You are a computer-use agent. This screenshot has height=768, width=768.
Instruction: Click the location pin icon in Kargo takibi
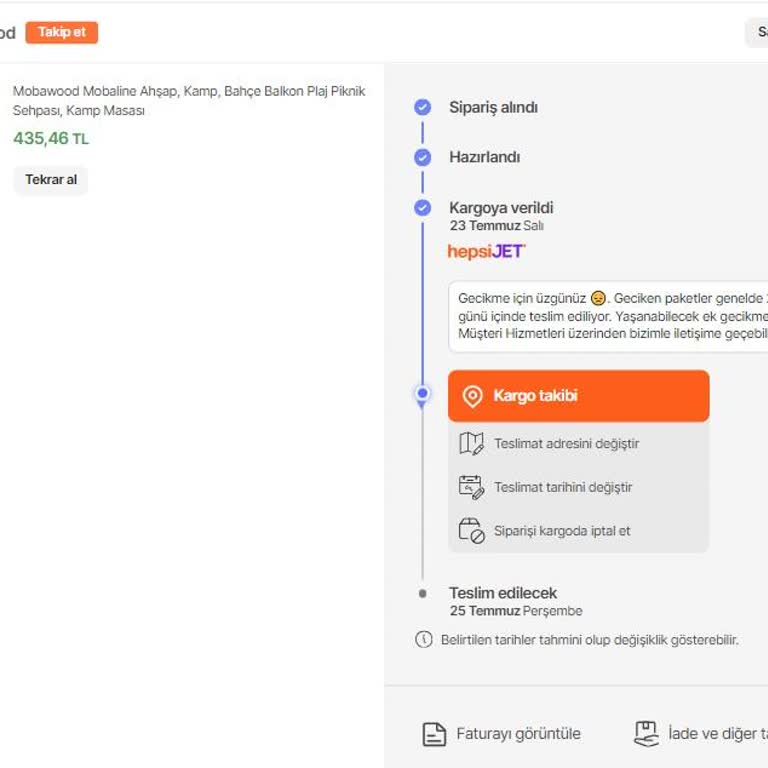(473, 396)
